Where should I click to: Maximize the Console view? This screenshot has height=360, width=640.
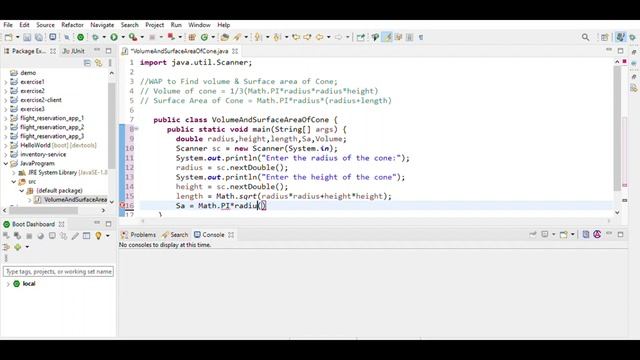point(620,235)
